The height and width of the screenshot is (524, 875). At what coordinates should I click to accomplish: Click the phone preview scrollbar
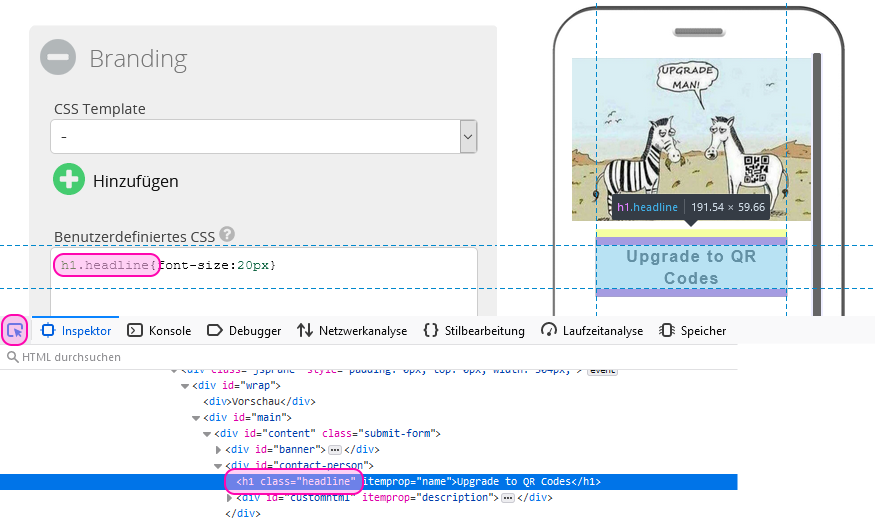pos(817,184)
